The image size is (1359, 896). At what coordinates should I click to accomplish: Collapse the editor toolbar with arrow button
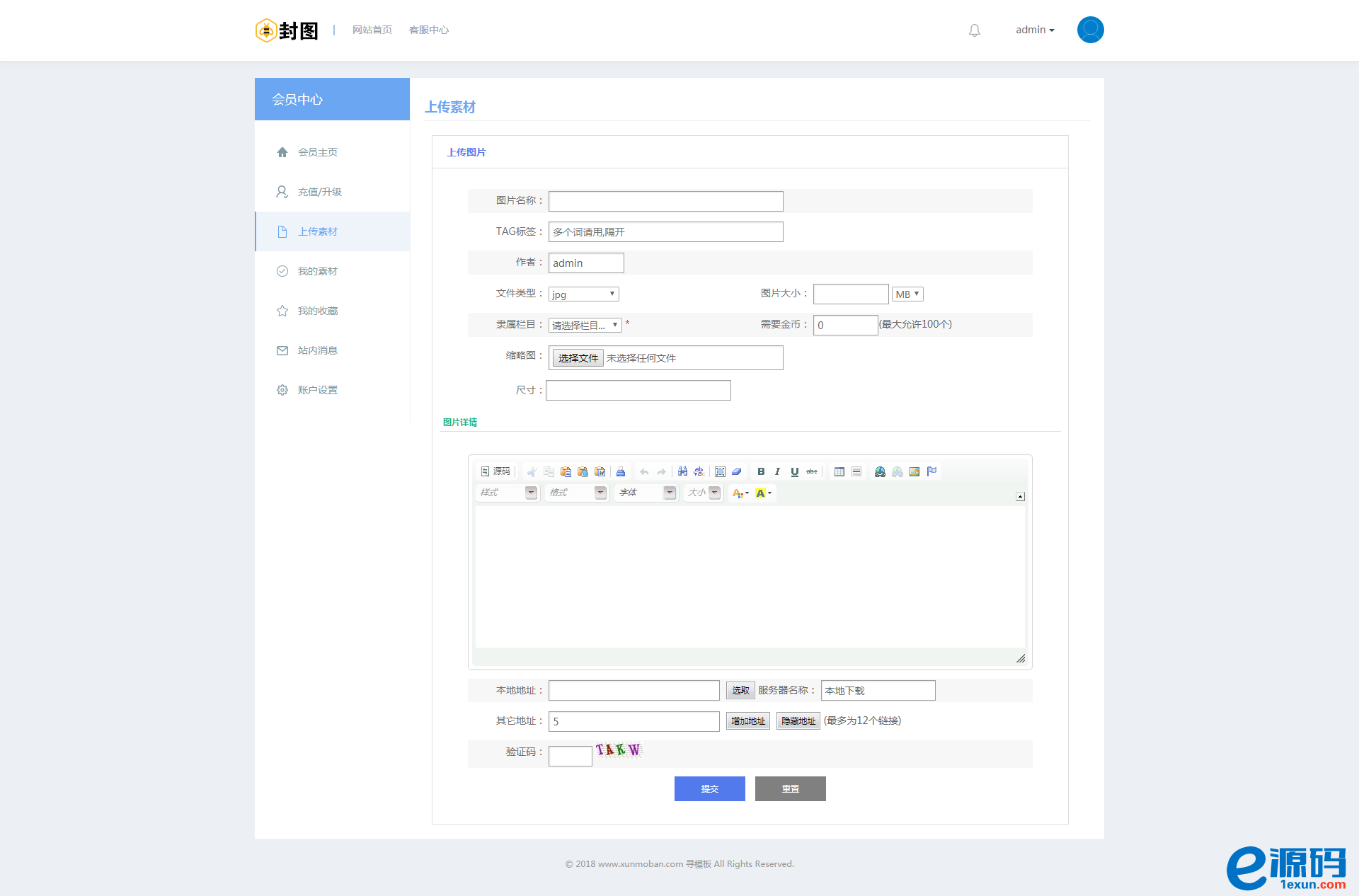click(1020, 497)
